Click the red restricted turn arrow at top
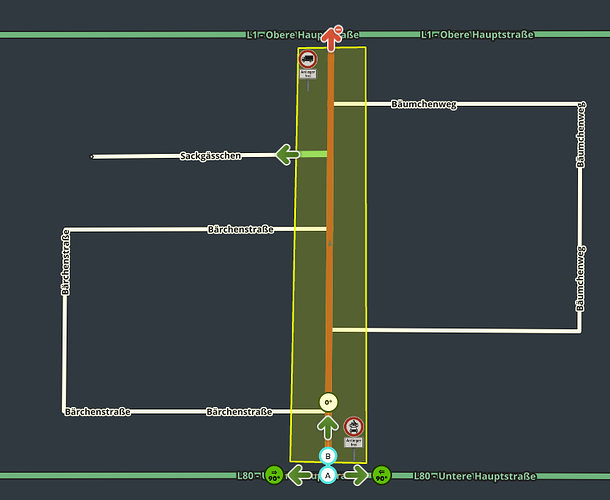The height and width of the screenshot is (500, 610). 333,38
